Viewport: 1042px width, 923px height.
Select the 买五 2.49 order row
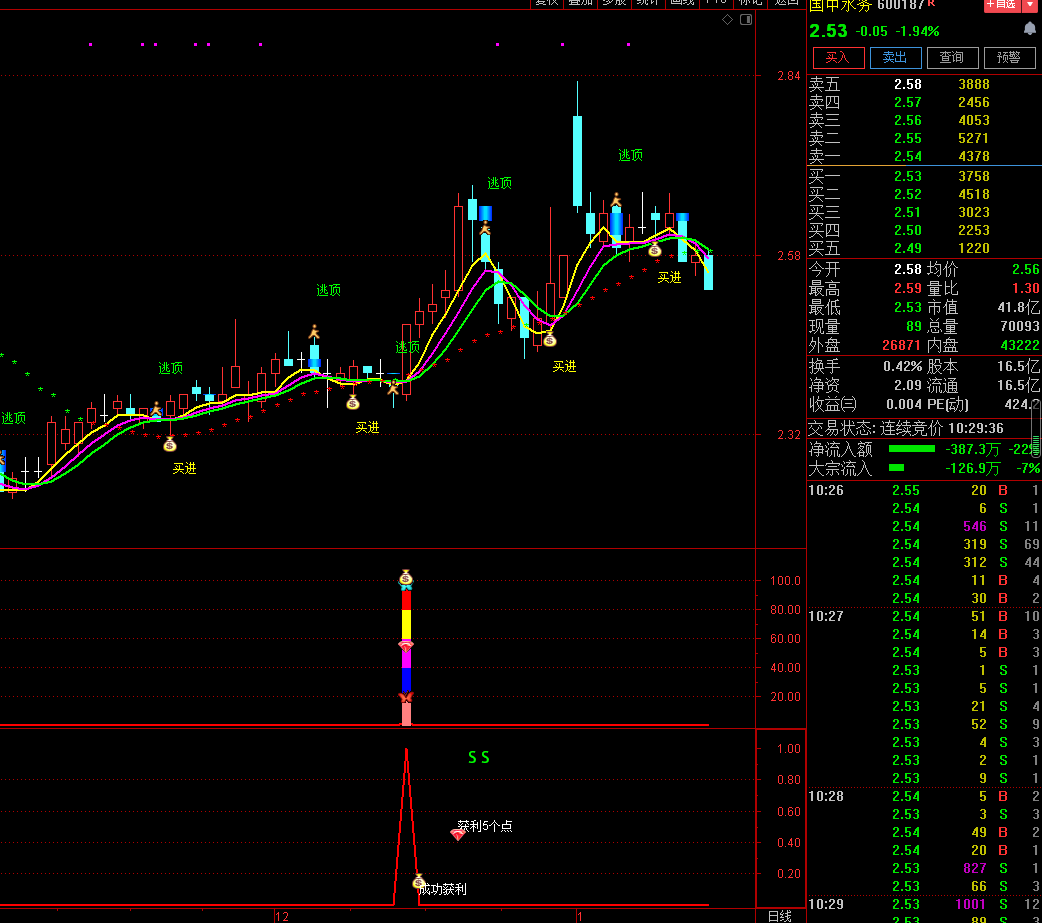coord(924,248)
